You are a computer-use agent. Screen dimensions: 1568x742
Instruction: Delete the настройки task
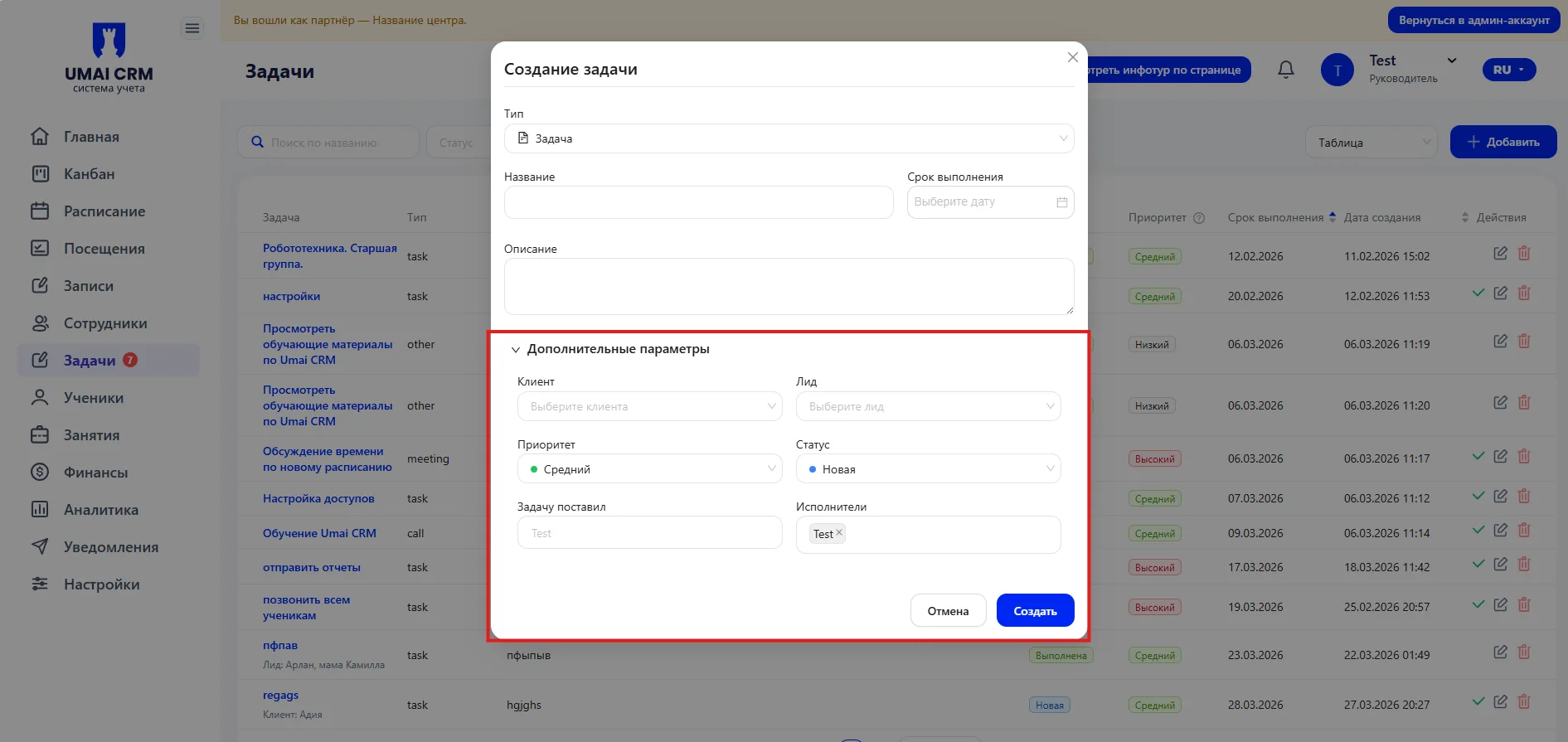[x=1524, y=293]
